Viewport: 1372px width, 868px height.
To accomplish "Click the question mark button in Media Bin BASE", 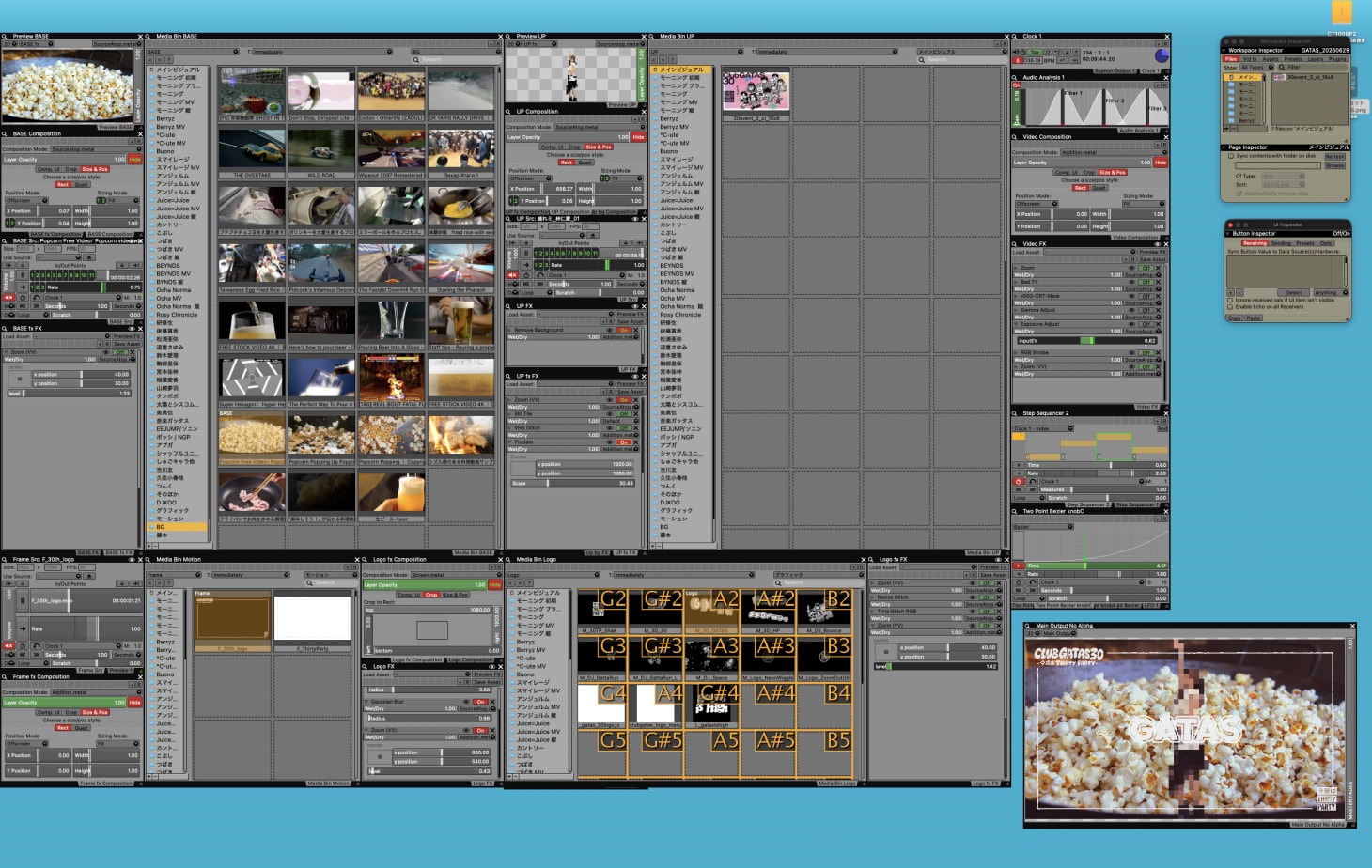I will (169, 59).
